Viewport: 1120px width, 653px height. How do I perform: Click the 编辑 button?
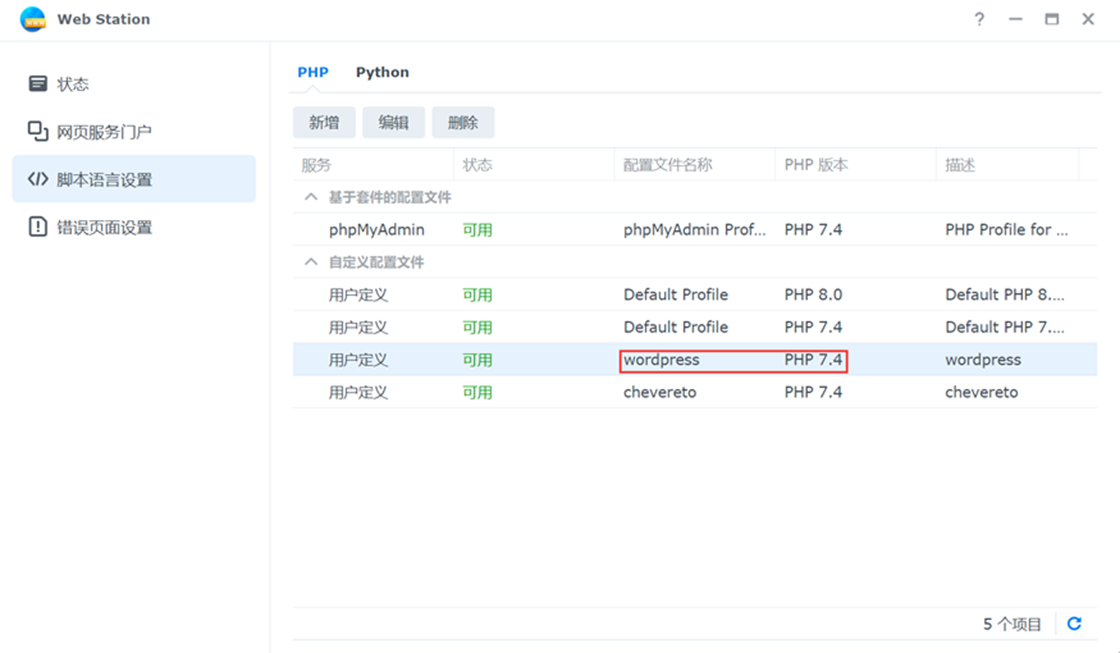click(x=394, y=123)
